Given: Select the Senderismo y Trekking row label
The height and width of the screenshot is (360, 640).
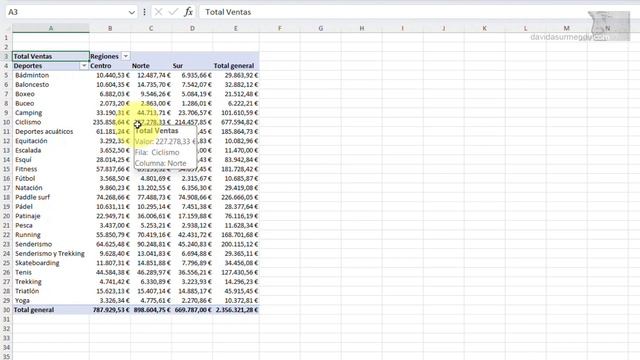Looking at the screenshot, I should click(50, 253).
